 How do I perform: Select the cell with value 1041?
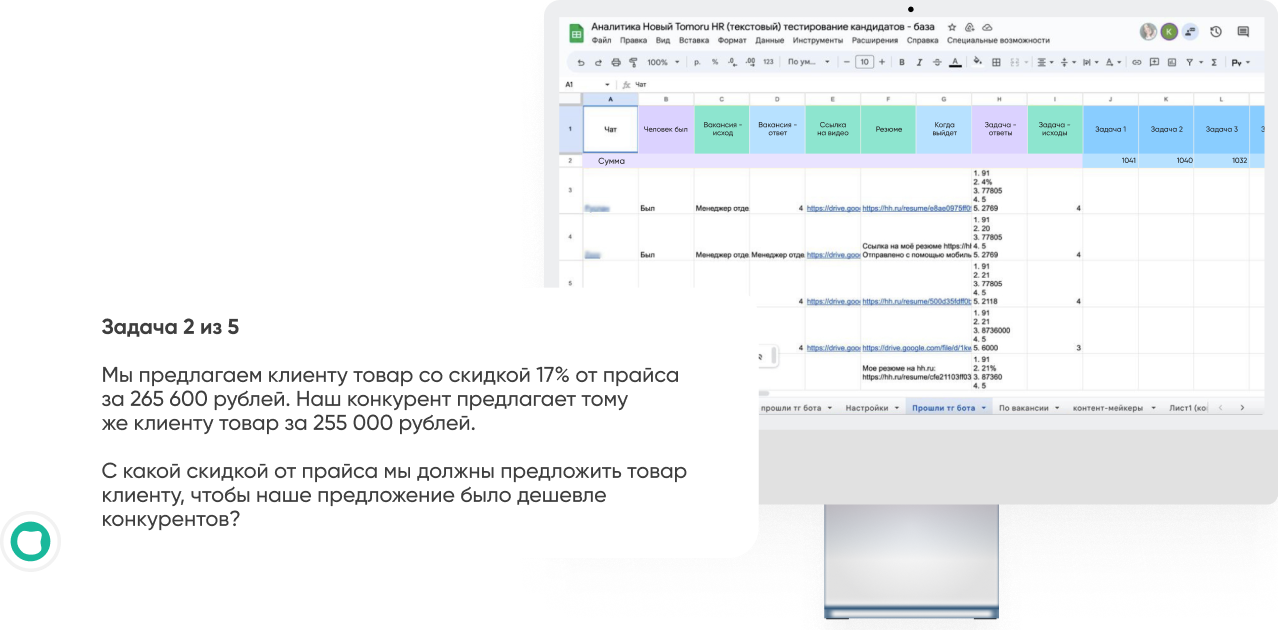[1111, 160]
